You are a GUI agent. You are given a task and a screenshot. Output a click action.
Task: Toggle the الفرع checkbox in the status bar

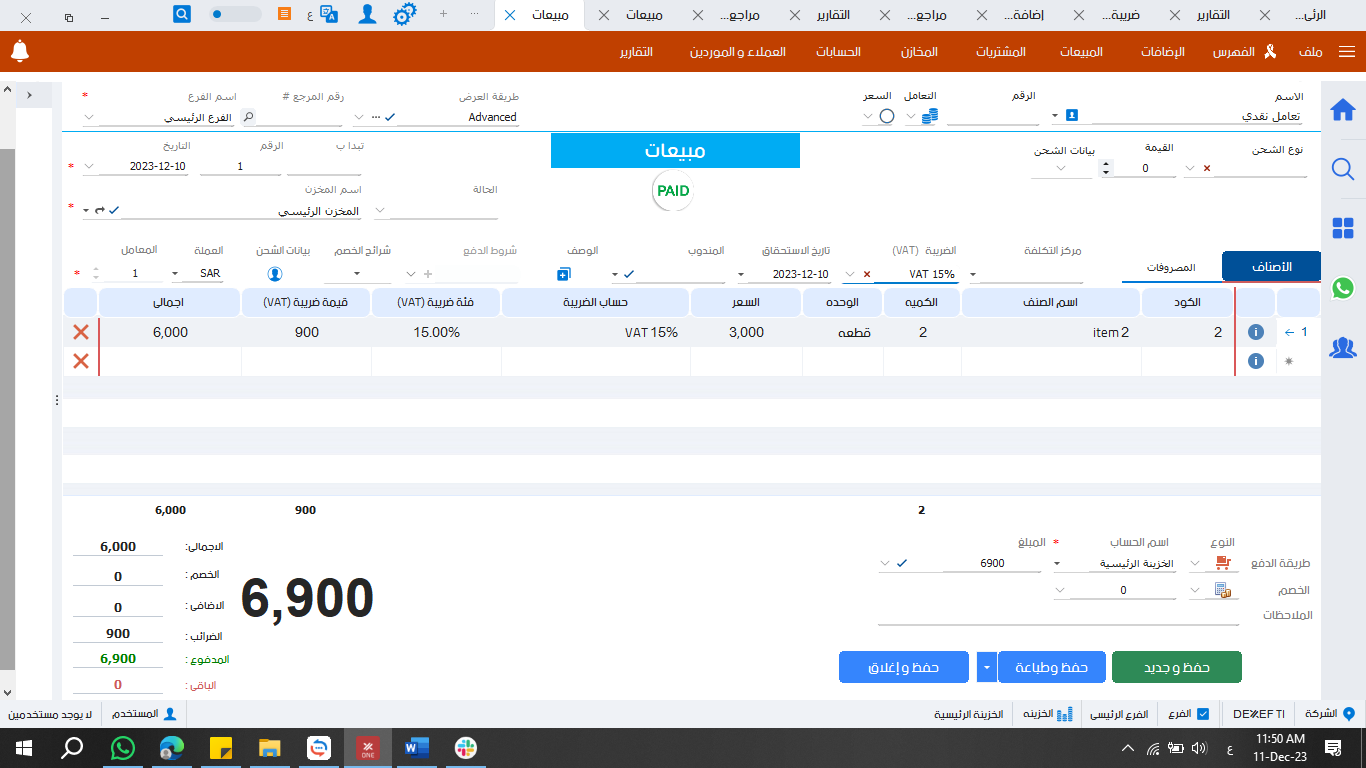(x=1203, y=714)
